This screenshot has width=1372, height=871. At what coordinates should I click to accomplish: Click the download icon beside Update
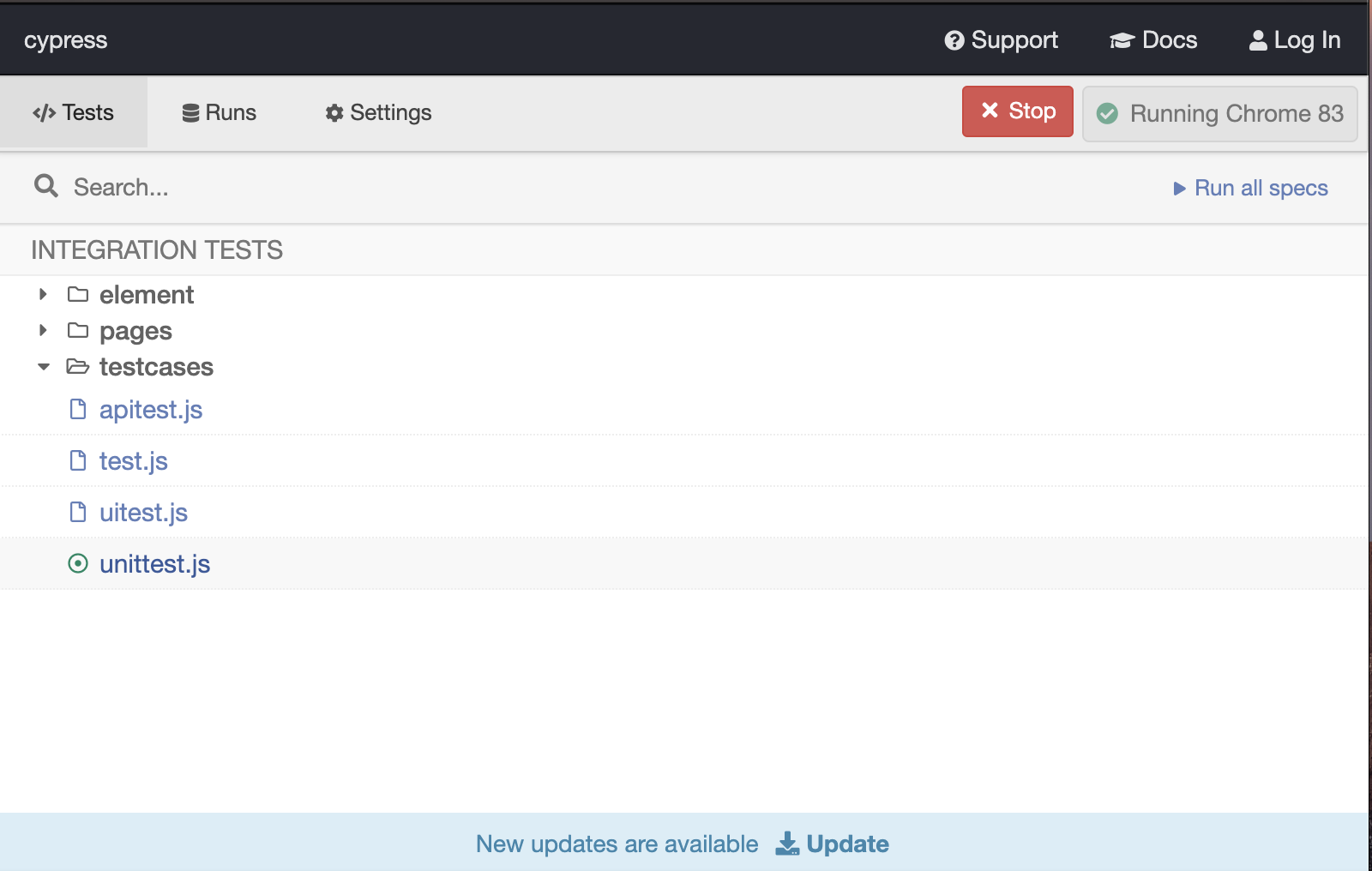[x=787, y=844]
